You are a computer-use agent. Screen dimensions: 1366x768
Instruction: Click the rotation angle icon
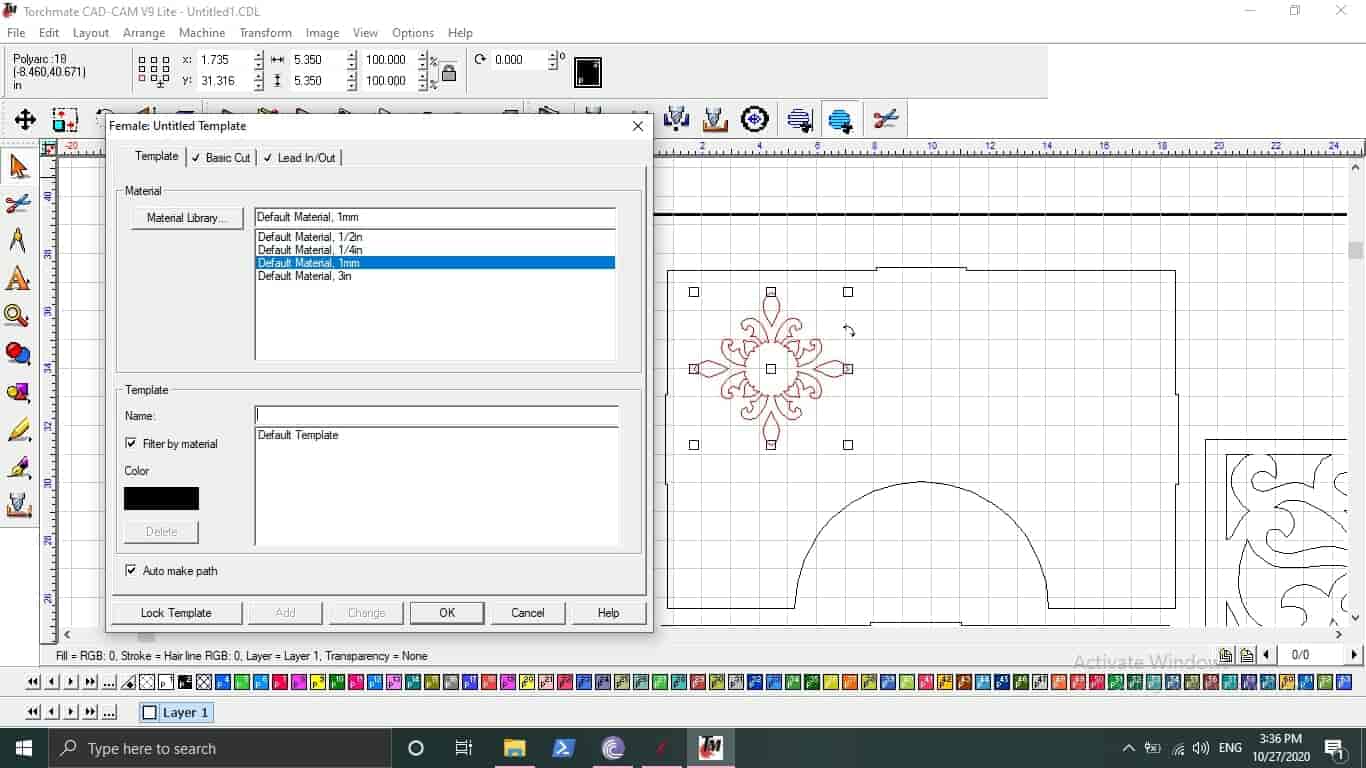[480, 59]
